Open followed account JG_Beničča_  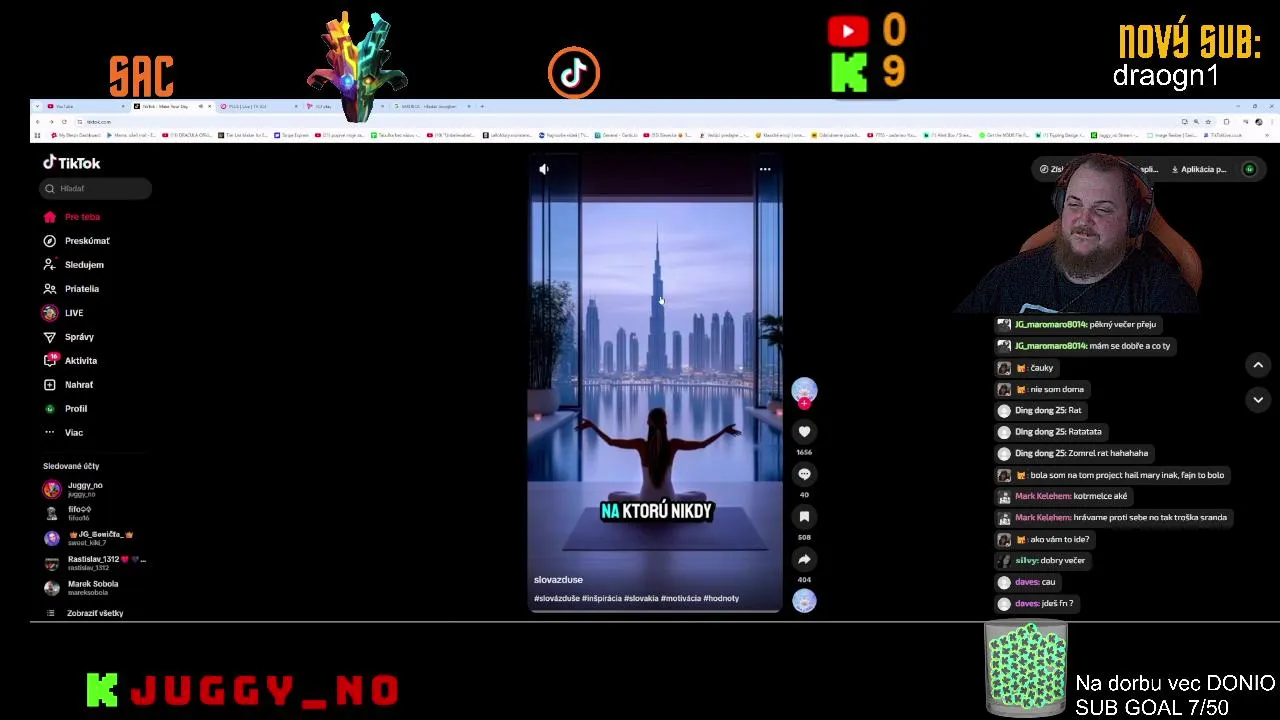(89, 538)
